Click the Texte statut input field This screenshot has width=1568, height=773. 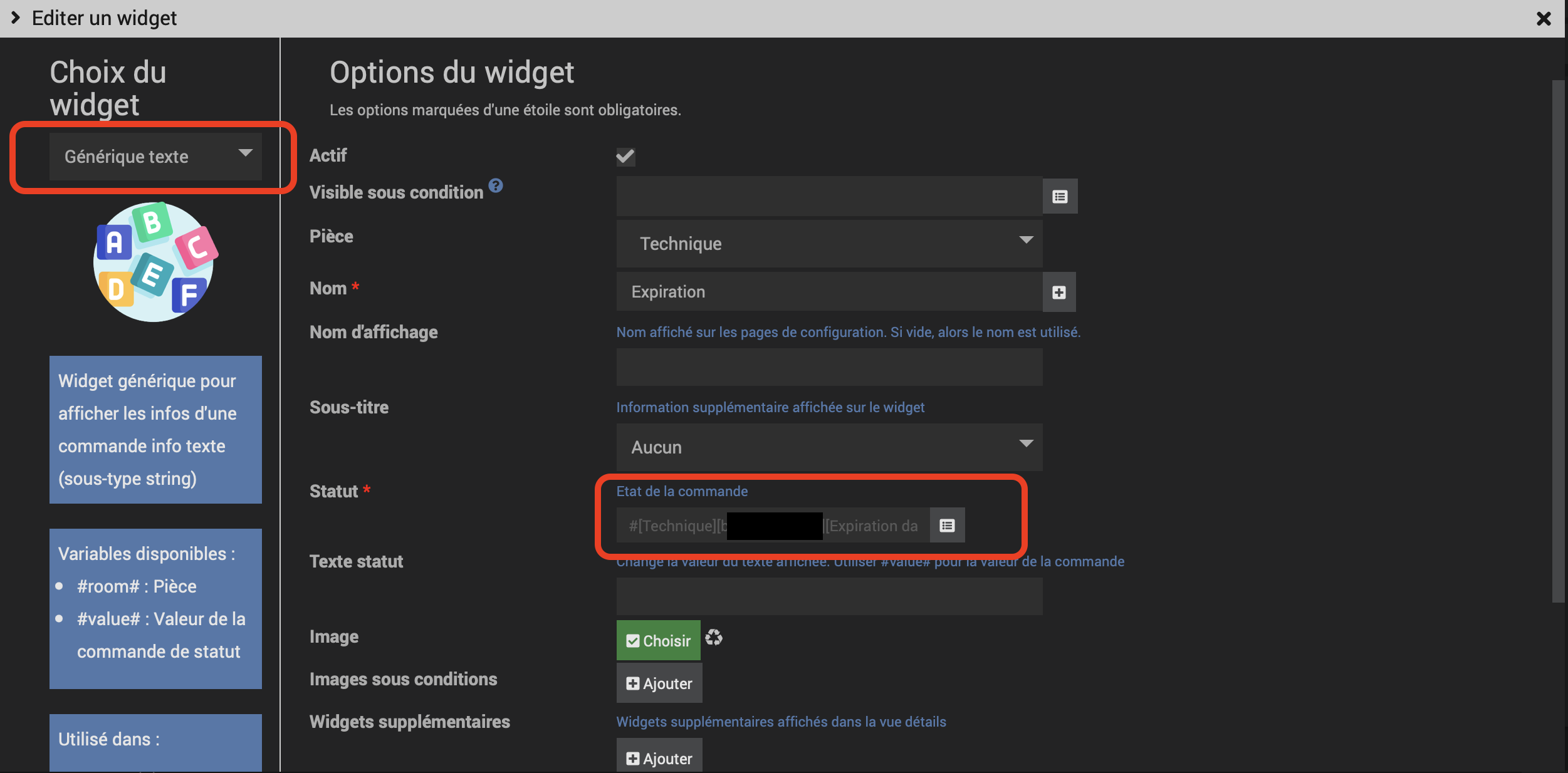click(x=828, y=596)
